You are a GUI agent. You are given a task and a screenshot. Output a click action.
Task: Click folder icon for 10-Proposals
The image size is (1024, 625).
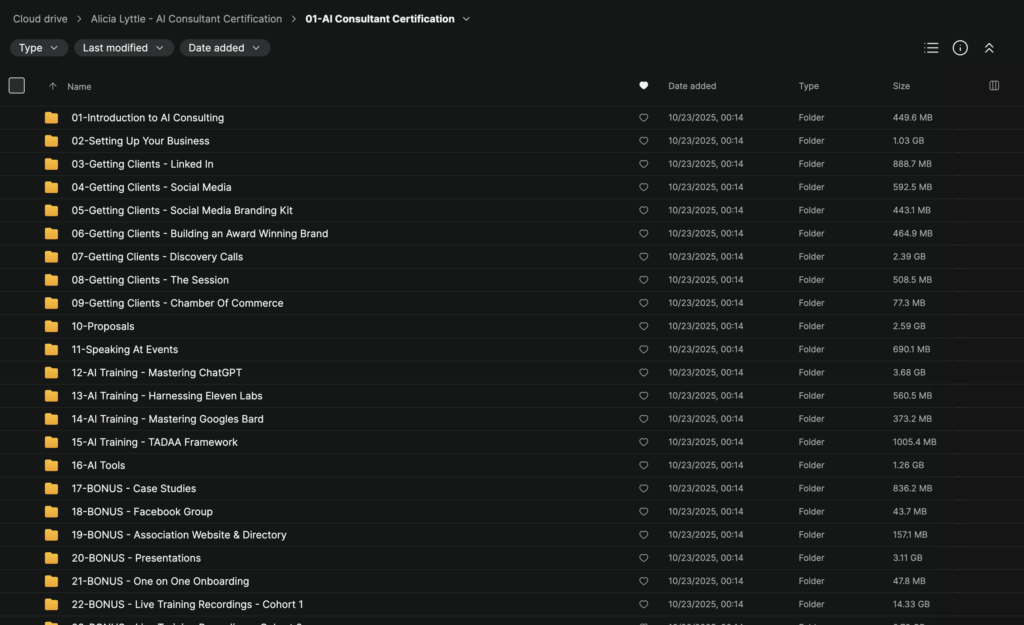(51, 326)
